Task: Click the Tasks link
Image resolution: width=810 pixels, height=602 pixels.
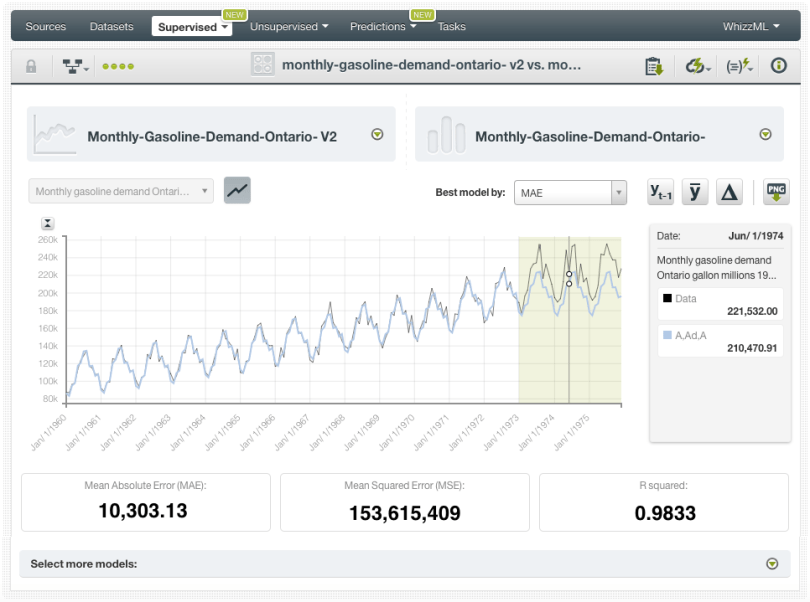Action: 451,27
